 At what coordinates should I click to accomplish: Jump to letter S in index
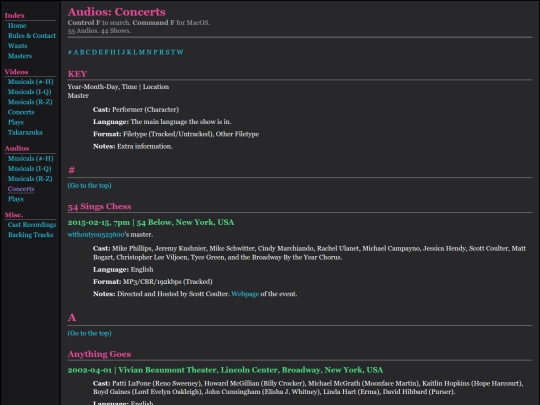coord(167,52)
